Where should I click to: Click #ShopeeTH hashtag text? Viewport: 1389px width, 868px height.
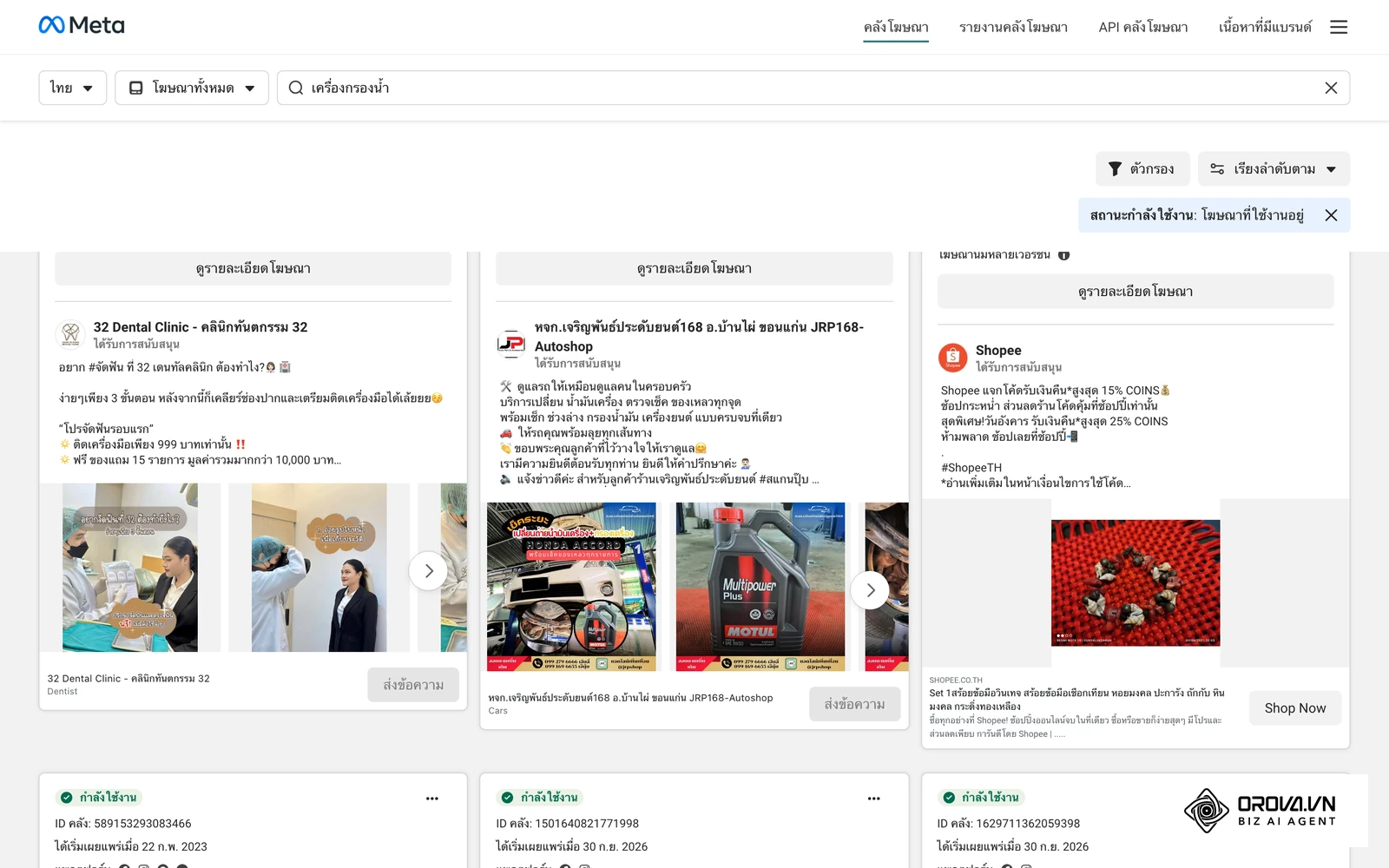pyautogui.click(x=971, y=468)
